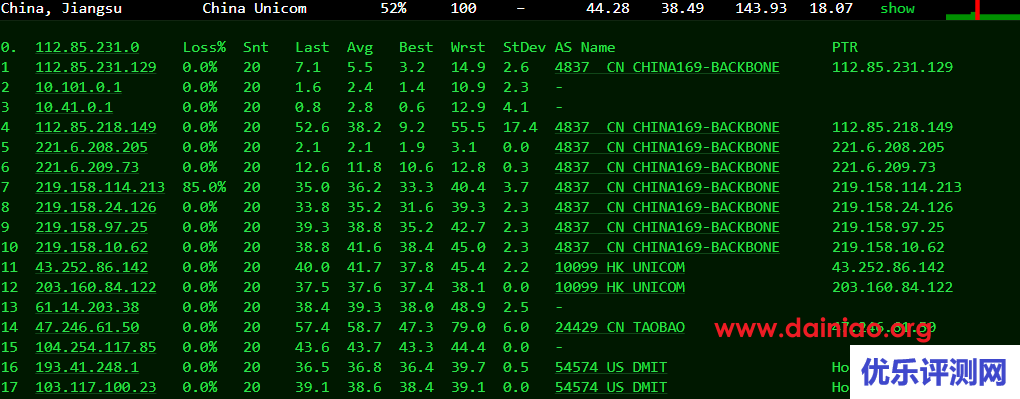Click the "Avg" column header
Image resolution: width=1020 pixels, height=399 pixels.
(360, 48)
